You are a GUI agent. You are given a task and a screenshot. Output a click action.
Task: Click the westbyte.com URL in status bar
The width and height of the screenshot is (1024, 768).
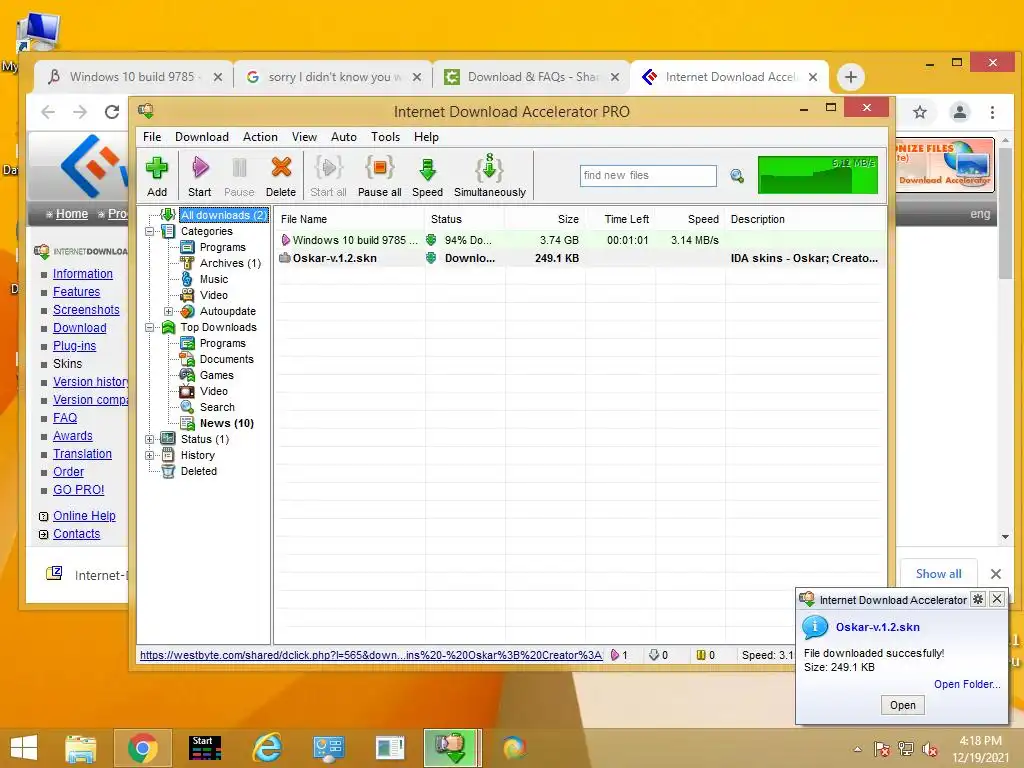click(x=371, y=655)
